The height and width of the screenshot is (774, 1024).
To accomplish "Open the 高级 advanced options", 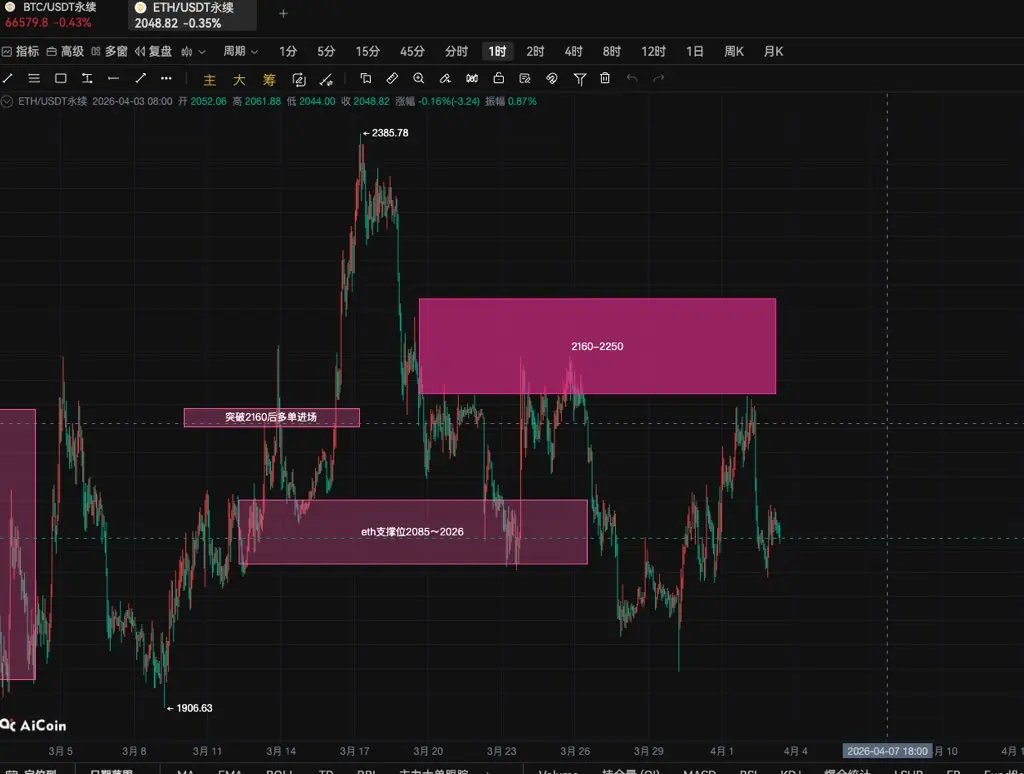I will (65, 51).
